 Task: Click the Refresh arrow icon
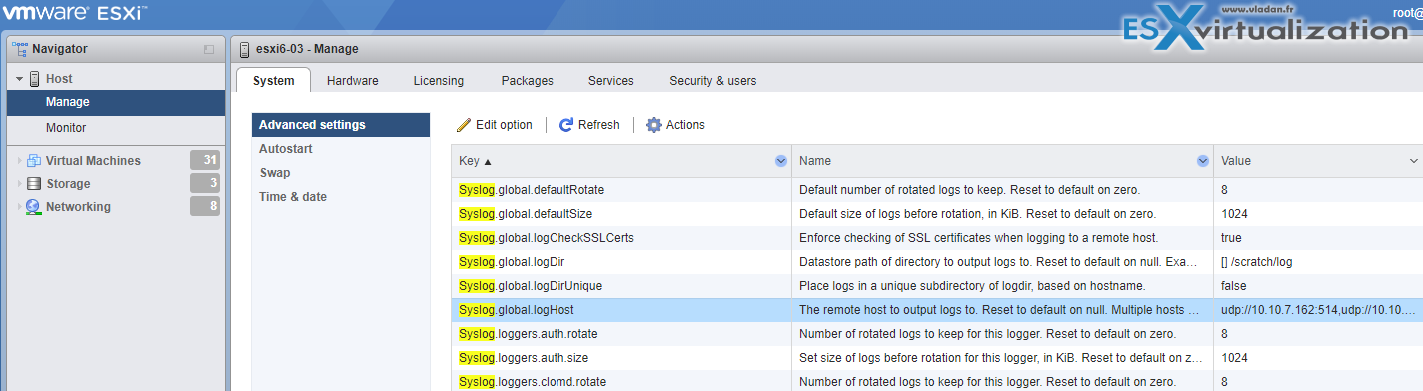(x=566, y=125)
